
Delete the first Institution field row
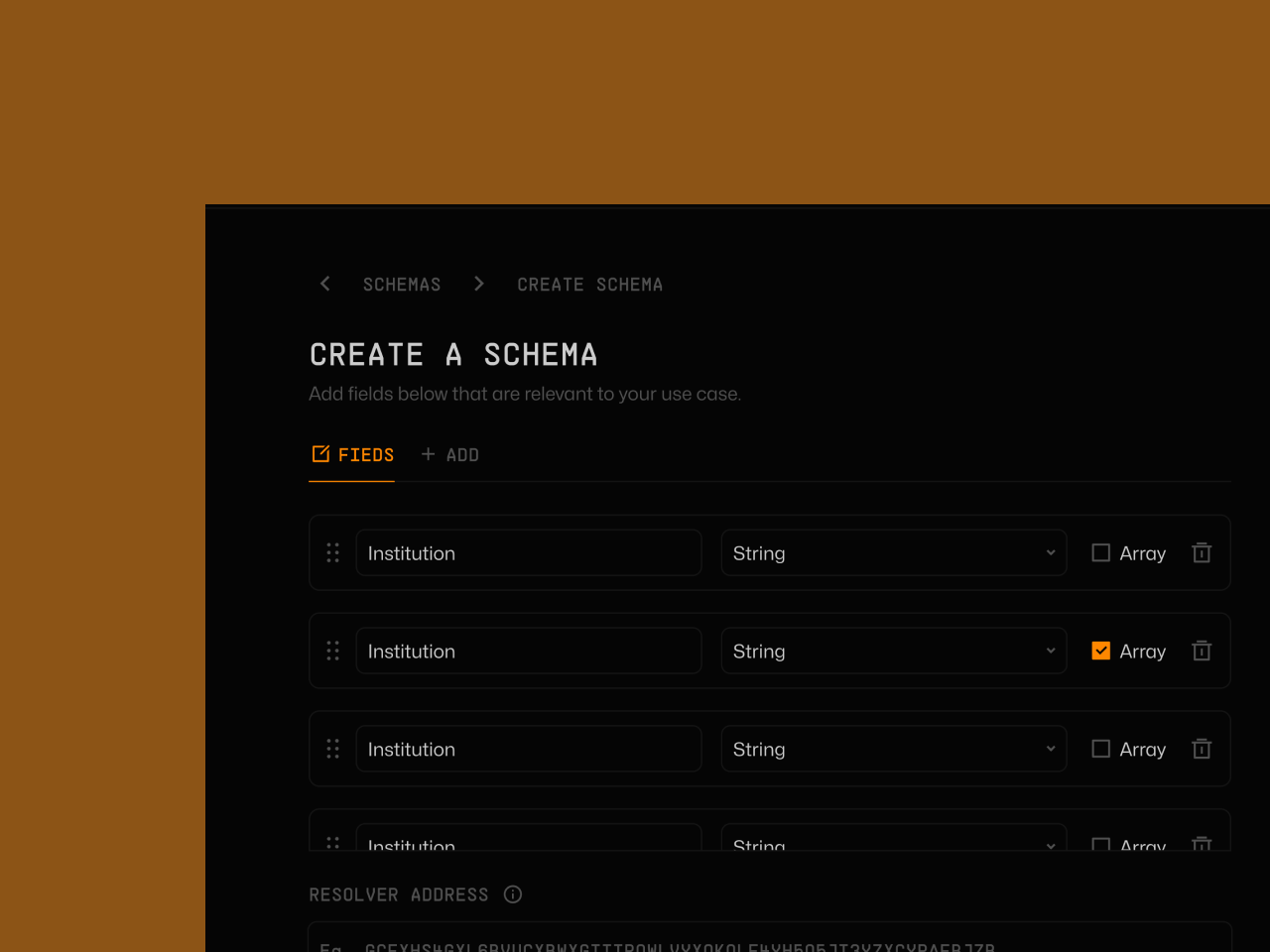[1201, 553]
